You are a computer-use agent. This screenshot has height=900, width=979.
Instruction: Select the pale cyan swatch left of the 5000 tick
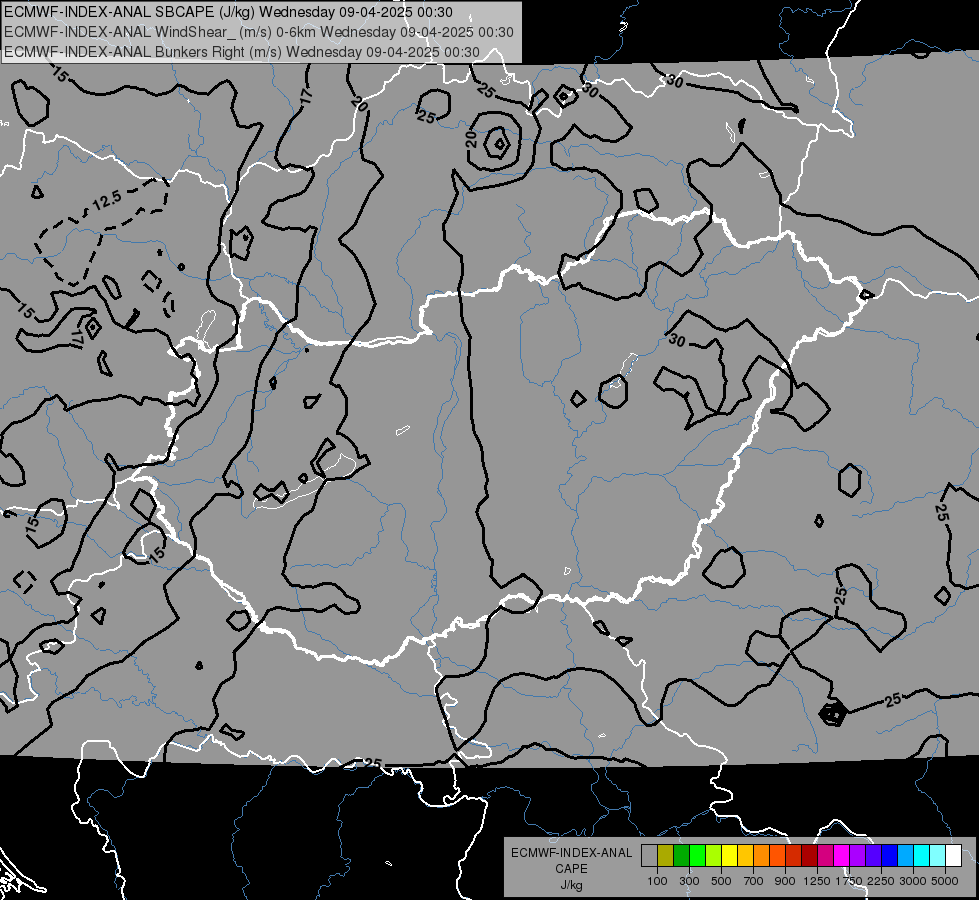937,855
